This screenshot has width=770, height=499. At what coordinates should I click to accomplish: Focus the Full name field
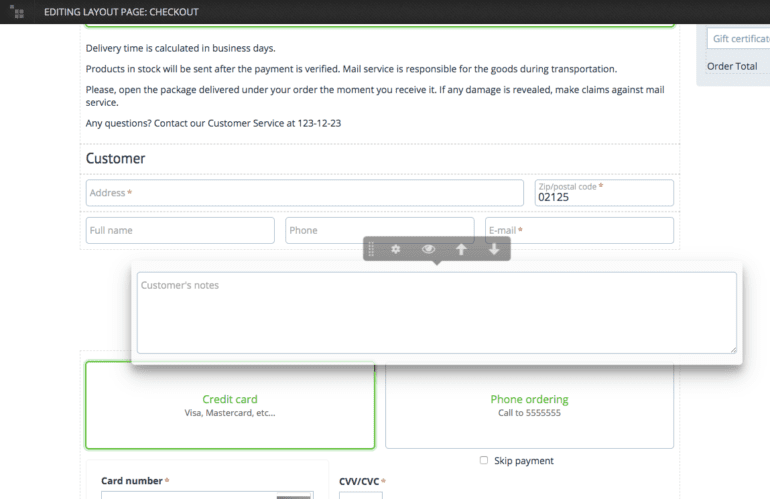coord(180,230)
